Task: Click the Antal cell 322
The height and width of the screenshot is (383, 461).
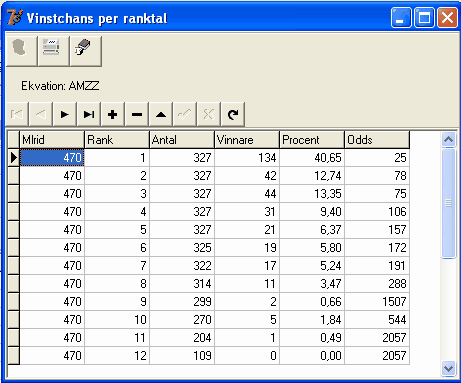Action: point(182,265)
